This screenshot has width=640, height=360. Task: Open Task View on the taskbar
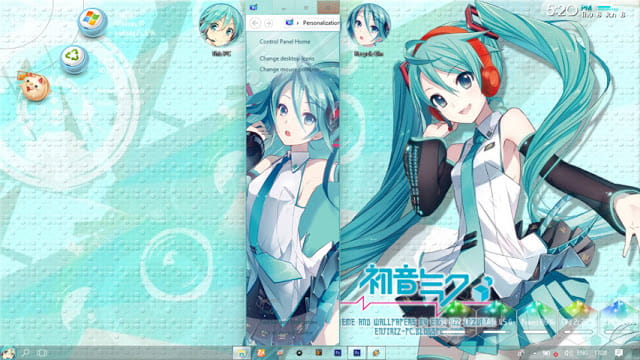coord(43,353)
